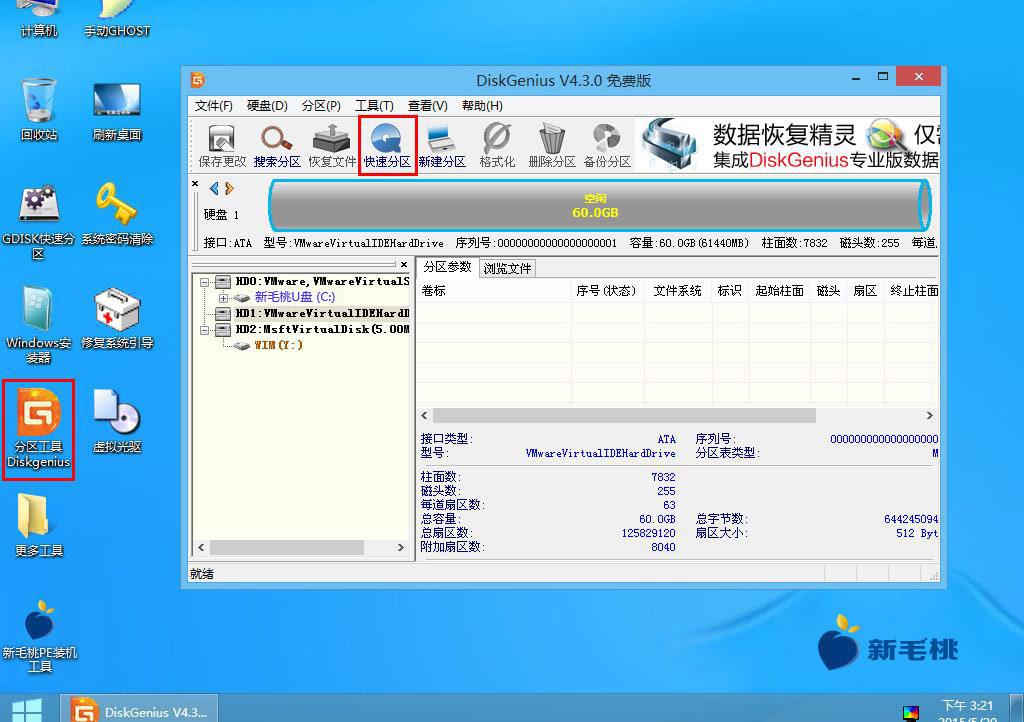Image resolution: width=1024 pixels, height=722 pixels.
Task: Select the 虚拟光驱 desktop icon
Action: [x=117, y=421]
